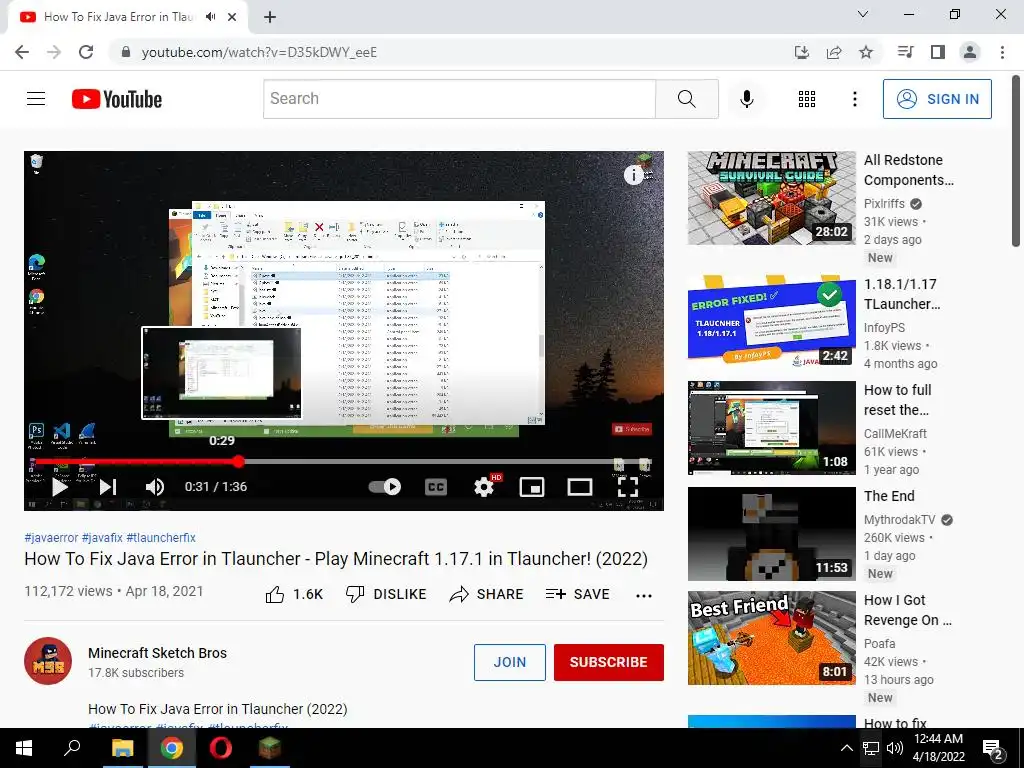
Task: Open Chrome three-dot menu
Action: [1002, 52]
